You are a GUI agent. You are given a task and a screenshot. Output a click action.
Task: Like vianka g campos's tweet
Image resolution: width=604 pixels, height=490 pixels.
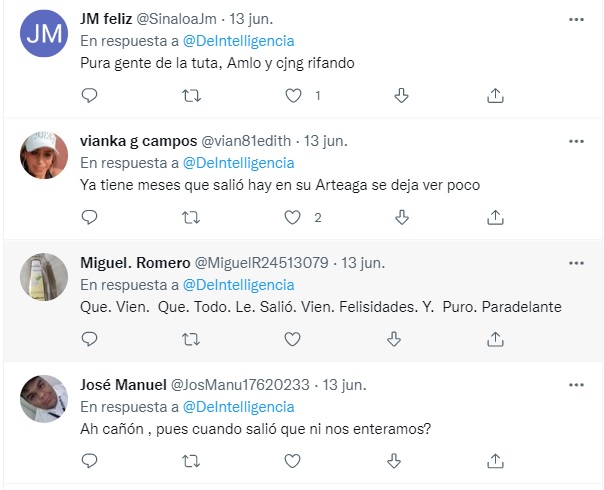294,217
